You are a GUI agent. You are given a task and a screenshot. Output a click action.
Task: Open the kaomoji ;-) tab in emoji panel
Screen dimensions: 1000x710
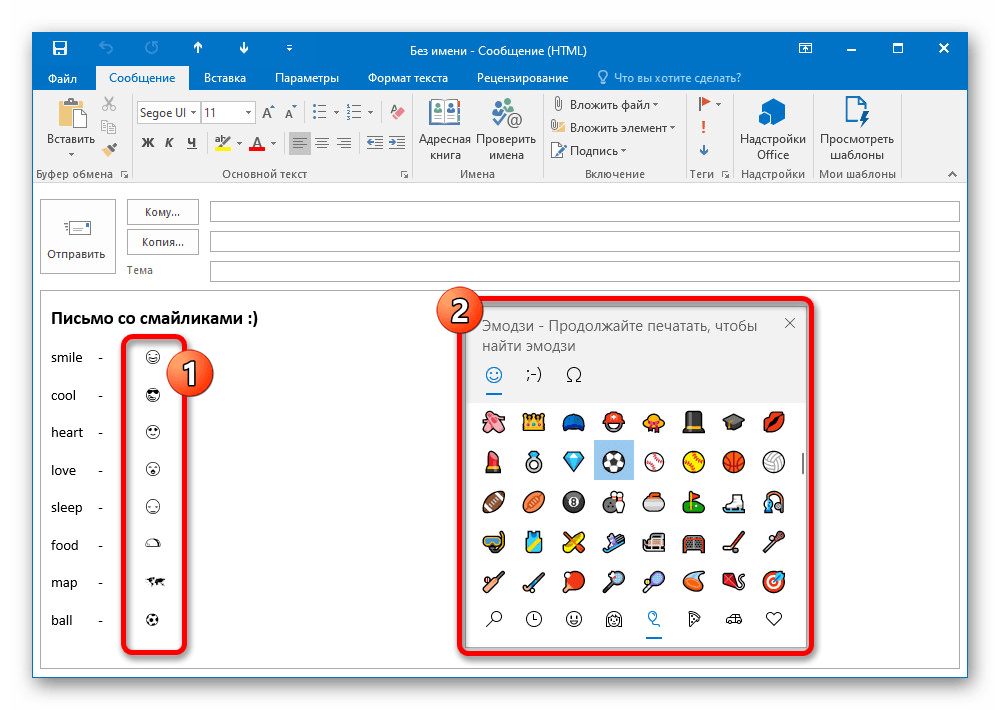[x=533, y=375]
